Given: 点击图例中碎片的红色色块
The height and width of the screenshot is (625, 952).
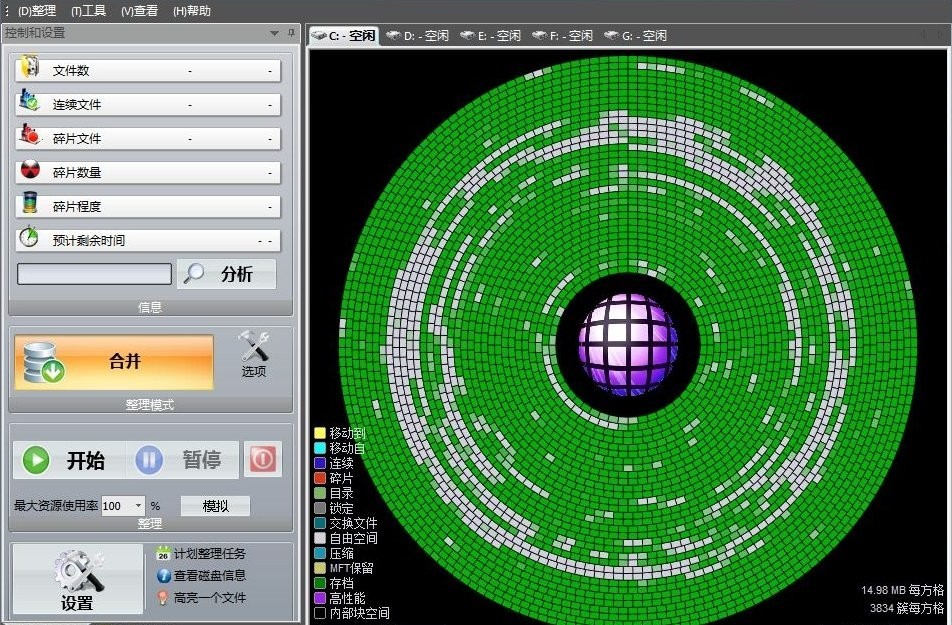Looking at the screenshot, I should (x=322, y=478).
